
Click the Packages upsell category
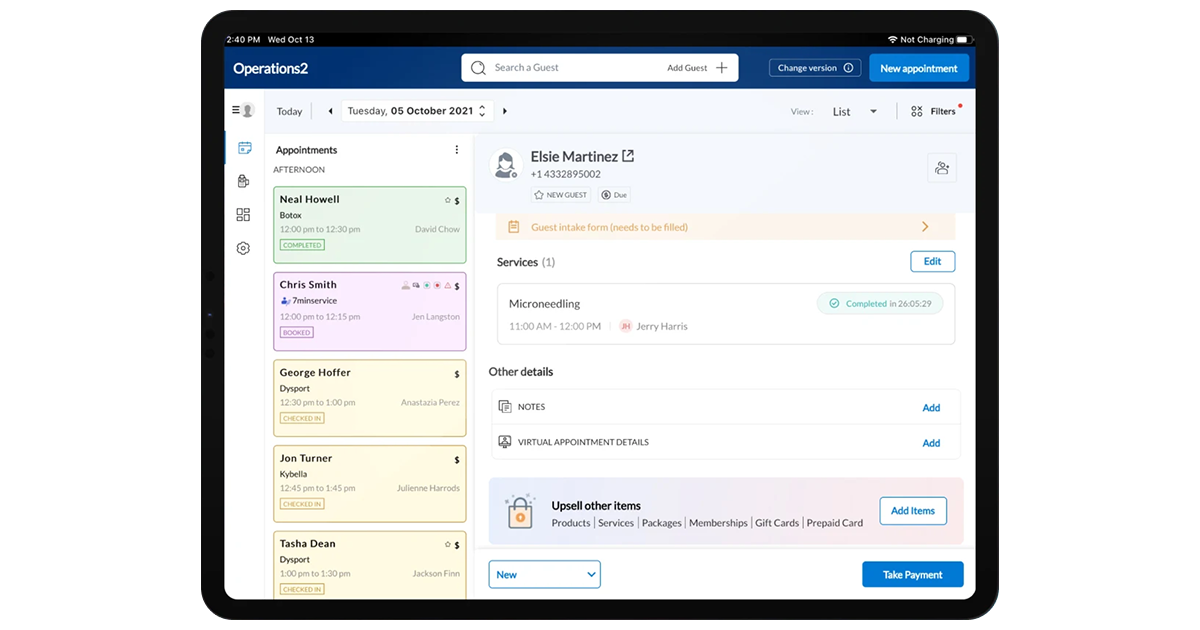coord(661,523)
